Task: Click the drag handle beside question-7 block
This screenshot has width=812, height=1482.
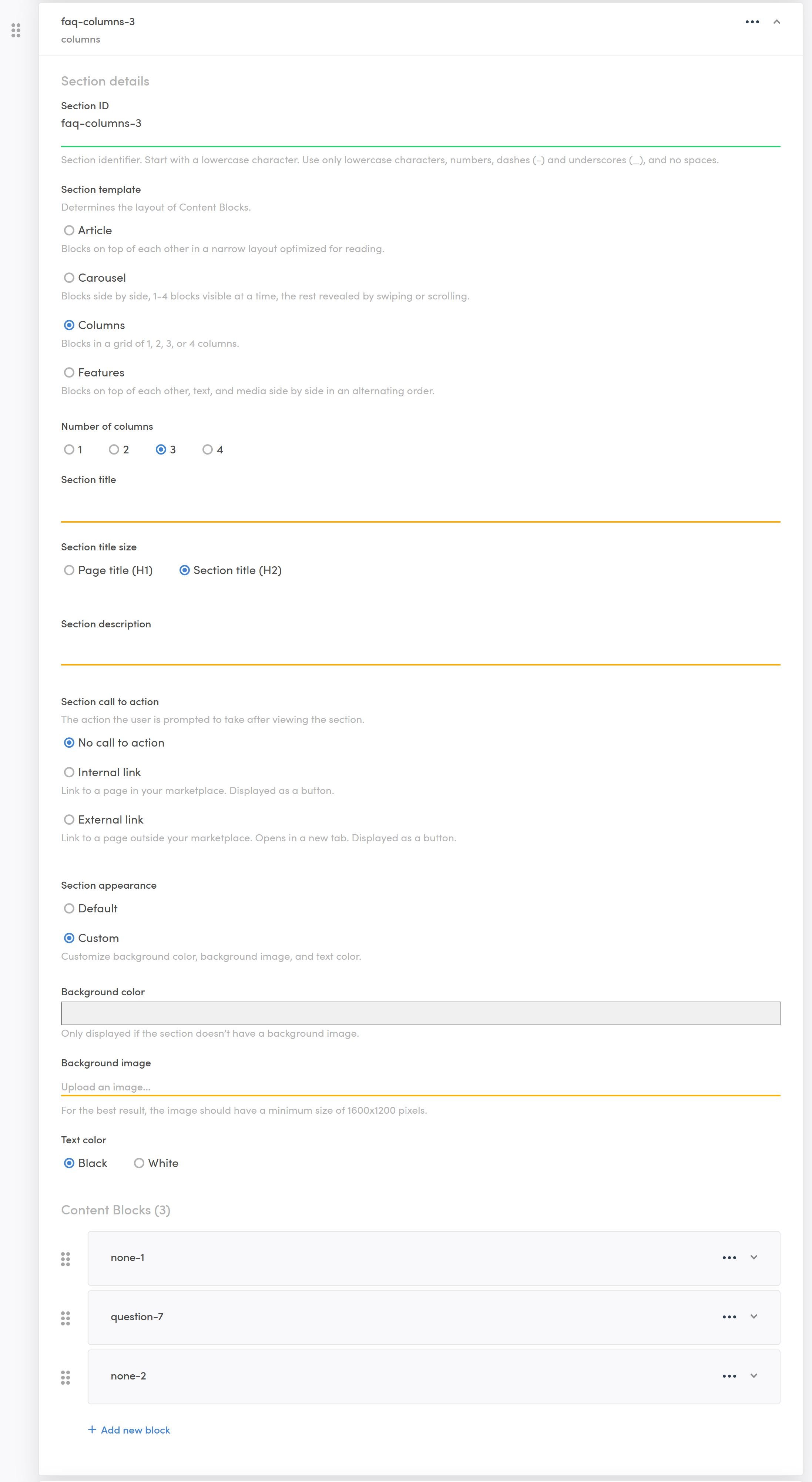Action: (66, 1318)
